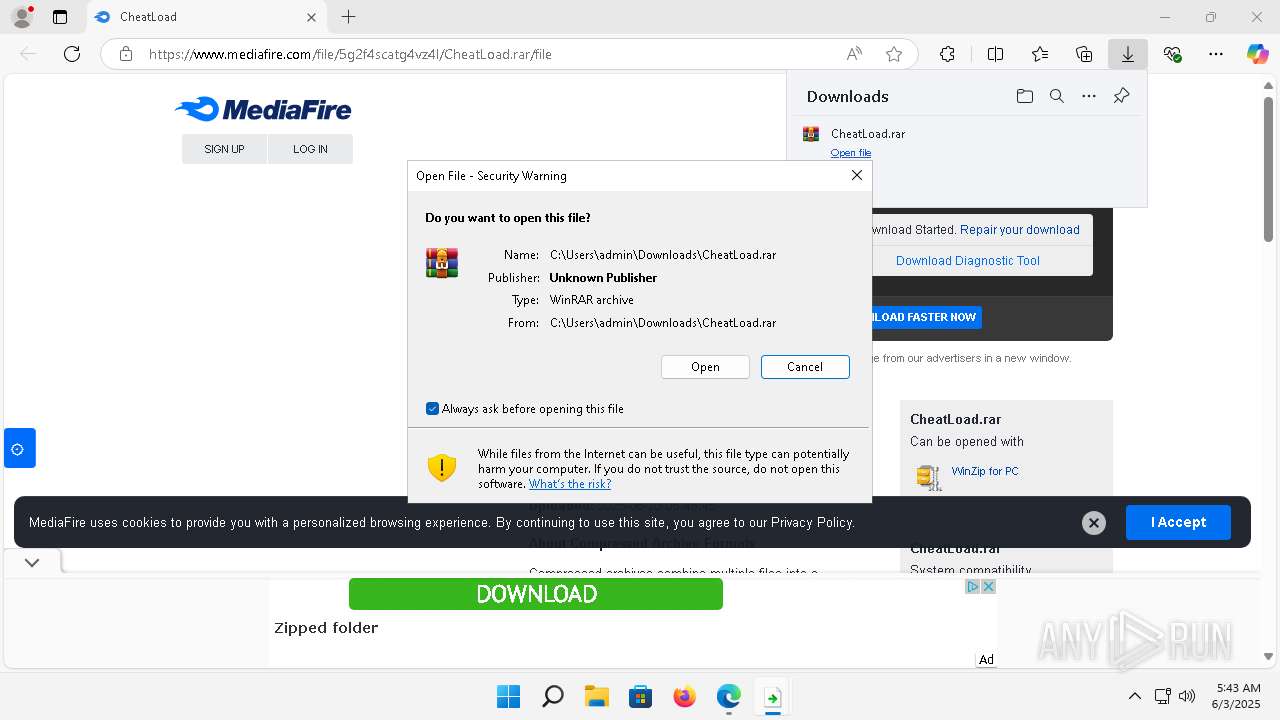Click the Read aloud icon
Image resolution: width=1280 pixels, height=720 pixels.
[x=854, y=54]
